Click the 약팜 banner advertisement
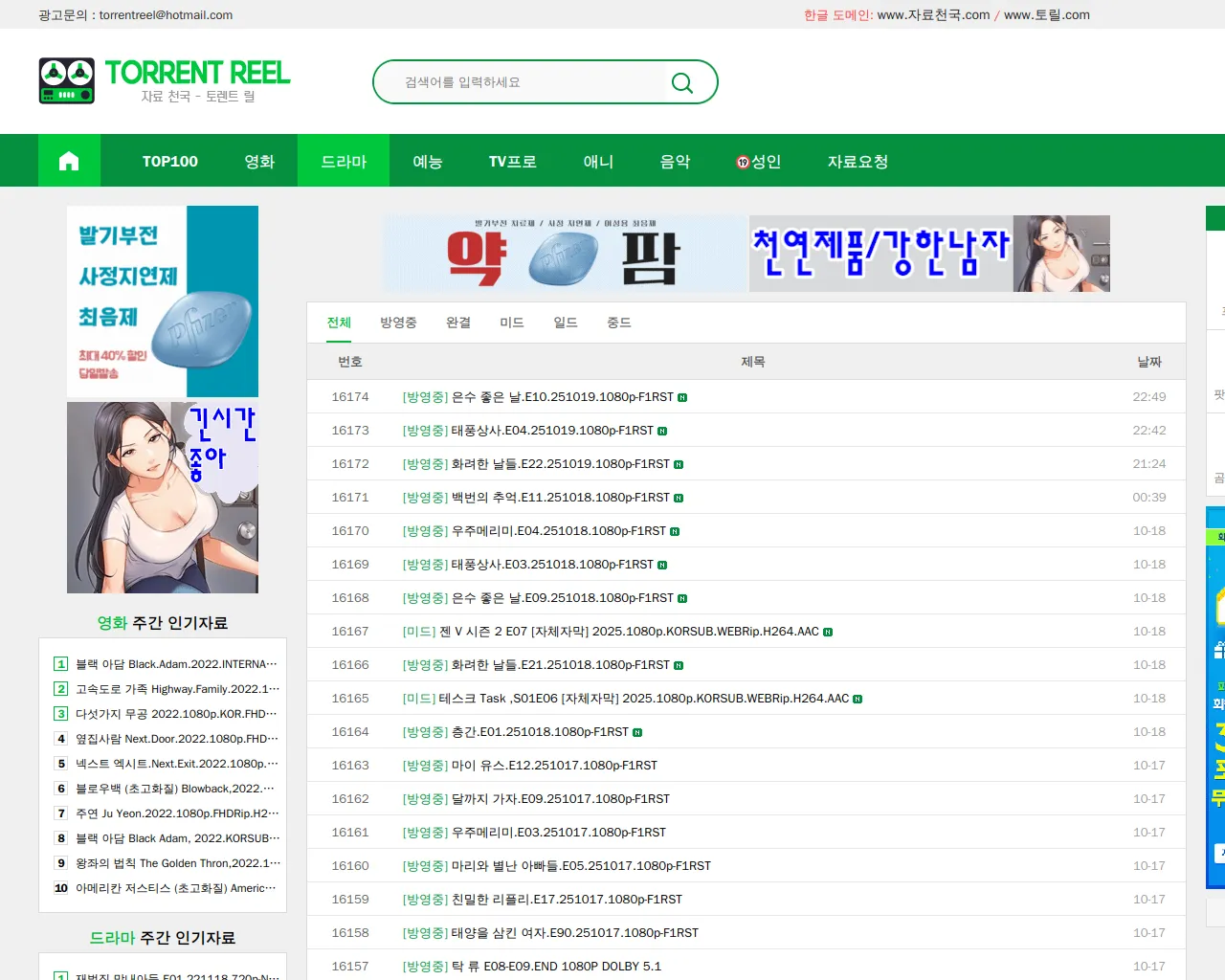This screenshot has height=980, width=1225. pos(565,254)
